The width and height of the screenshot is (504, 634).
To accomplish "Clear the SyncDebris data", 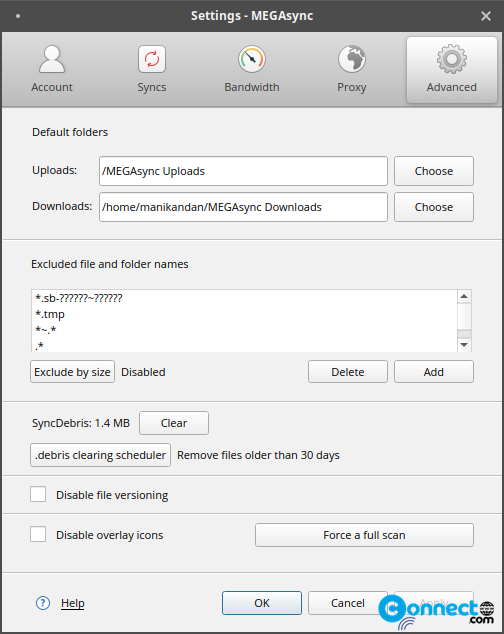I will (x=174, y=423).
